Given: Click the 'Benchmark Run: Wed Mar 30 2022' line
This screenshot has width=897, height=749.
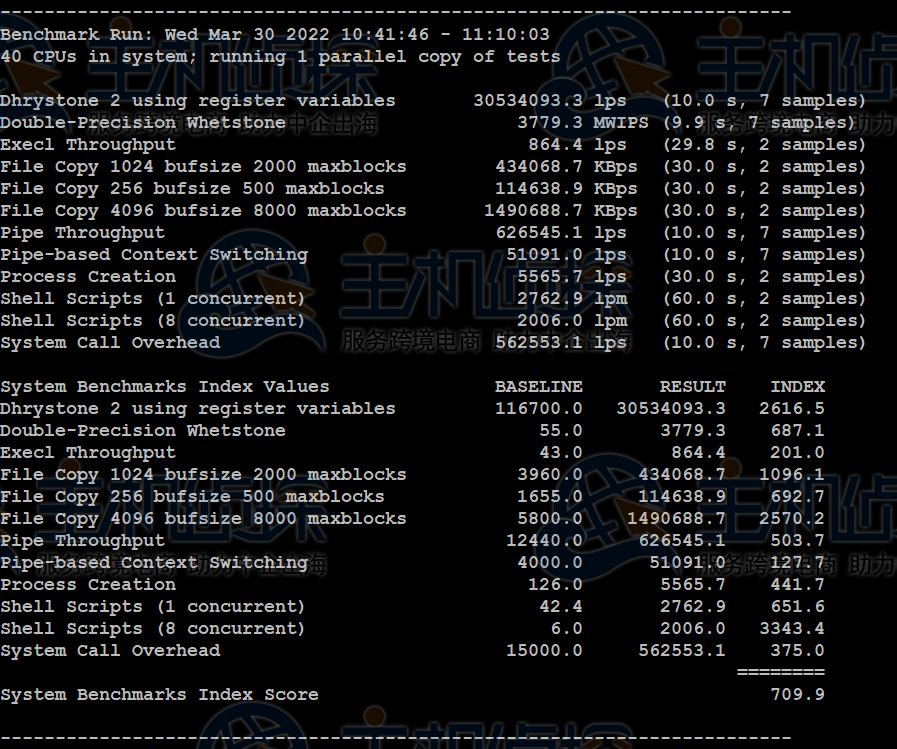Looking at the screenshot, I should pyautogui.click(x=275, y=35).
